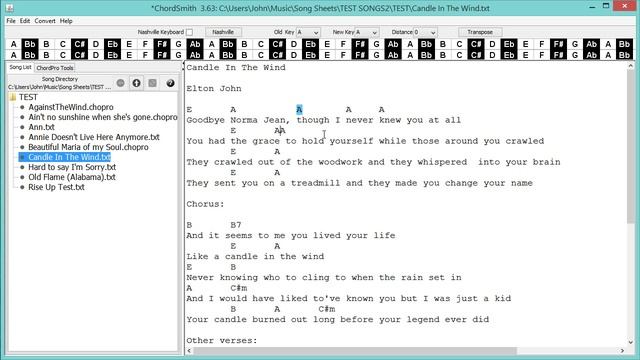Click leftmost G key in upper keyboard row
The width and height of the screenshot is (640, 360).
[x=178, y=44]
